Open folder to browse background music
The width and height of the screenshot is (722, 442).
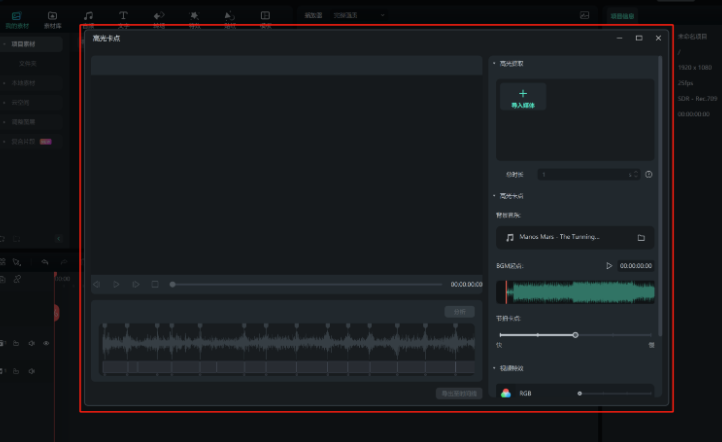(x=640, y=238)
